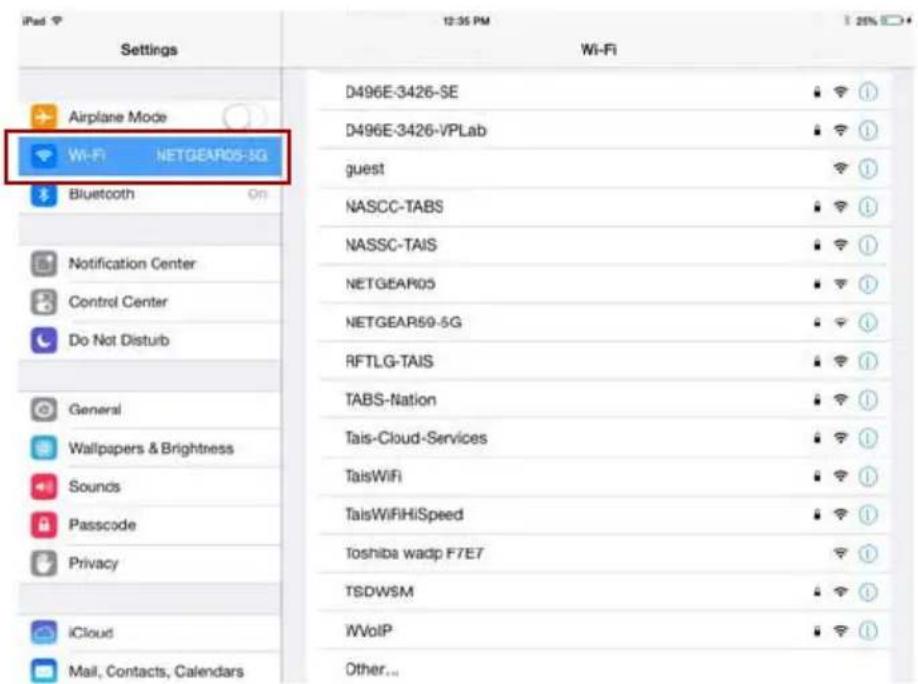This screenshot has width=918, height=684.
Task: Open info for D496E-3426-VPLab network
Action: coord(868,130)
